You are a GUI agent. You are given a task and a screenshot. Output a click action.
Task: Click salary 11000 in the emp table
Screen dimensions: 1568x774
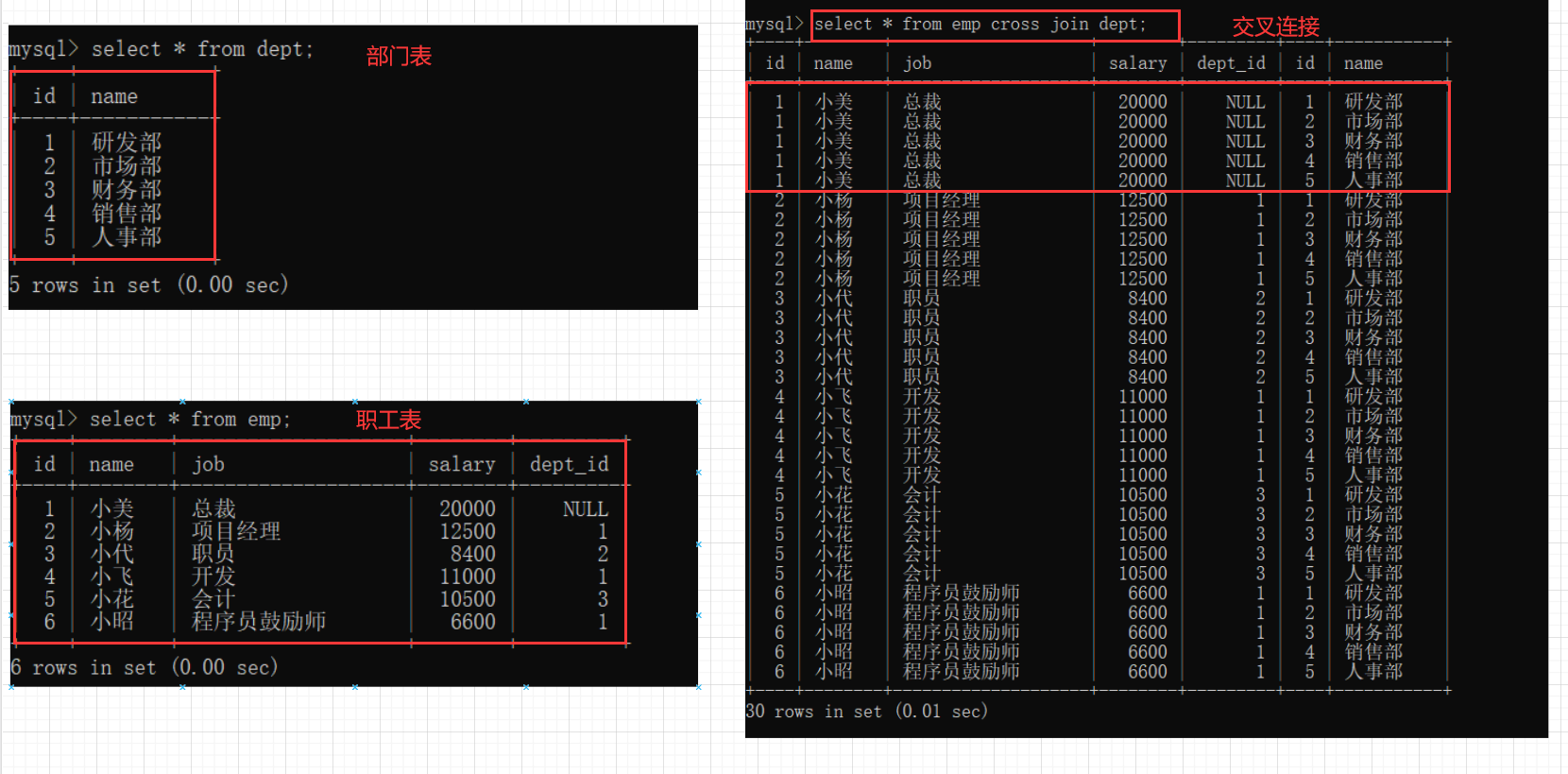[x=468, y=576]
